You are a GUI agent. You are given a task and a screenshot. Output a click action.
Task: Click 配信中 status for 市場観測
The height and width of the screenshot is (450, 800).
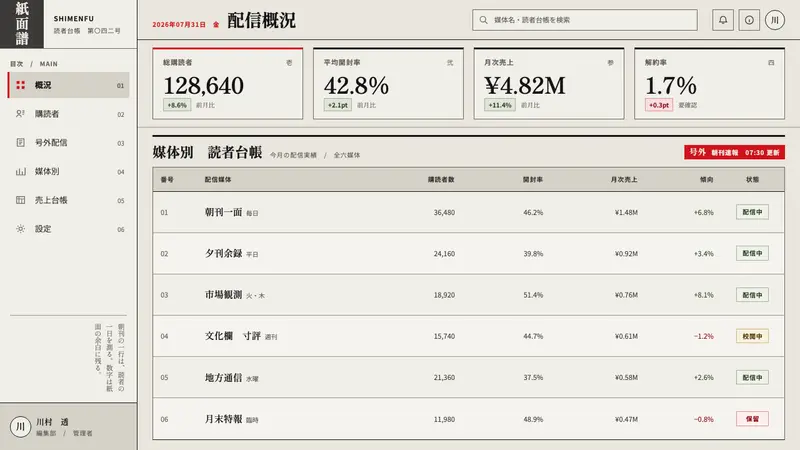(x=752, y=295)
